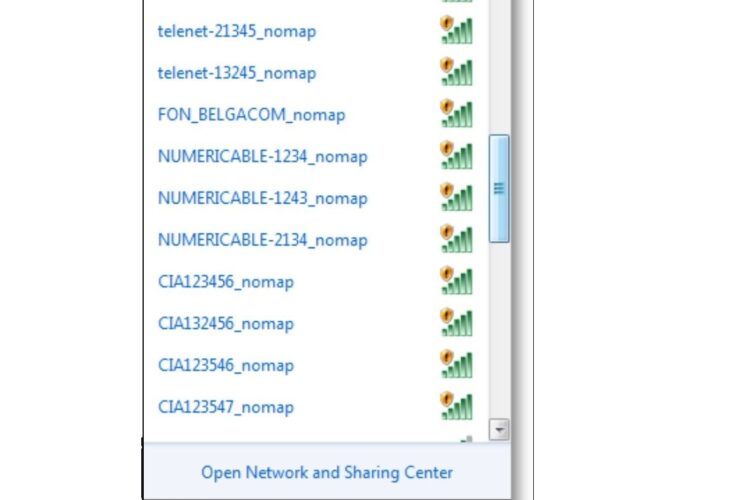740x500 pixels.
Task: Click signal icon for telenet-21345_nomap
Action: pos(456,30)
